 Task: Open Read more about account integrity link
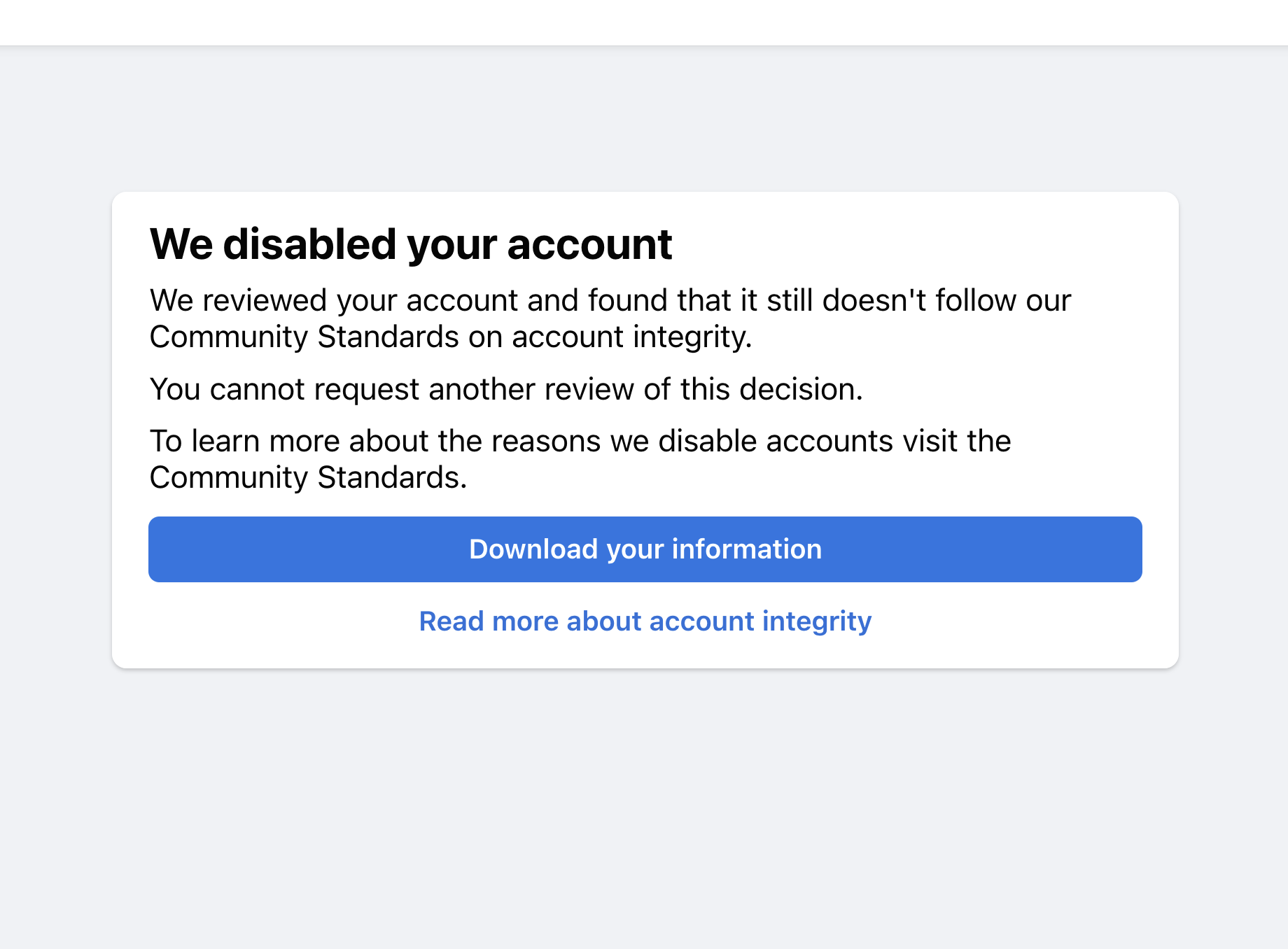(645, 621)
